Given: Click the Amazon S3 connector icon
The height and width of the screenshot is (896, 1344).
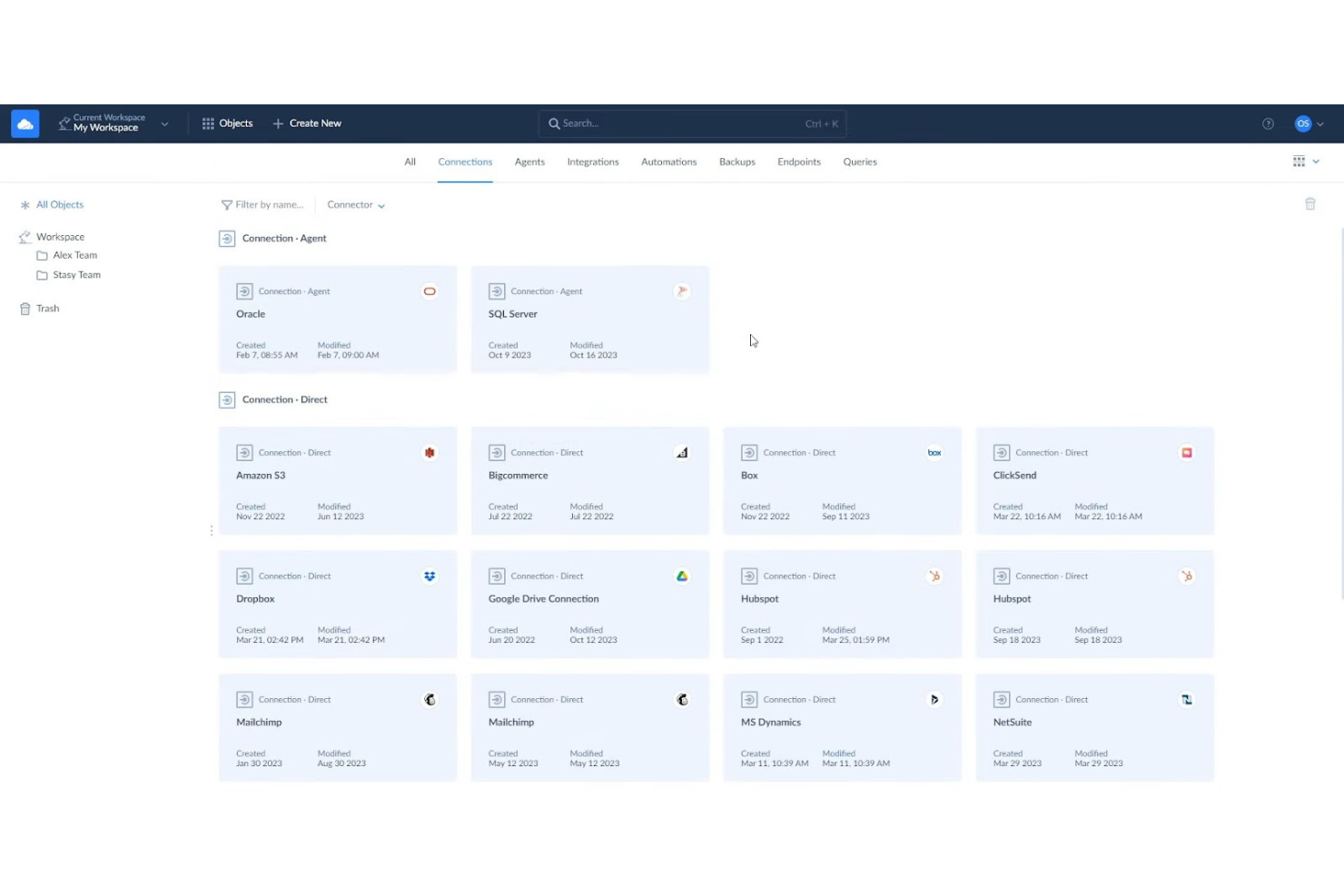Looking at the screenshot, I should click(429, 452).
